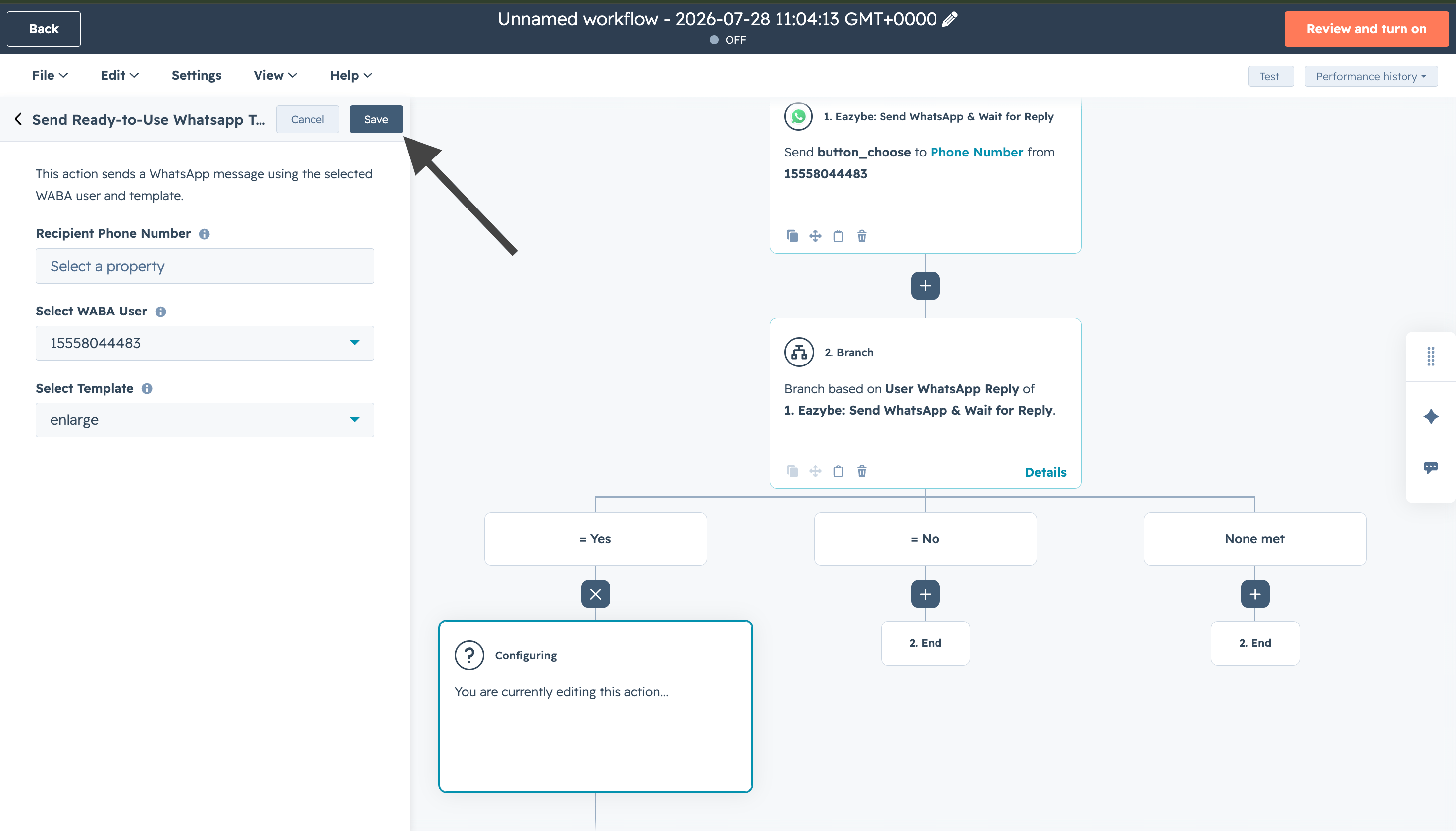Click clipboard icon on Eazybe action card
1456x831 pixels.
click(x=838, y=236)
